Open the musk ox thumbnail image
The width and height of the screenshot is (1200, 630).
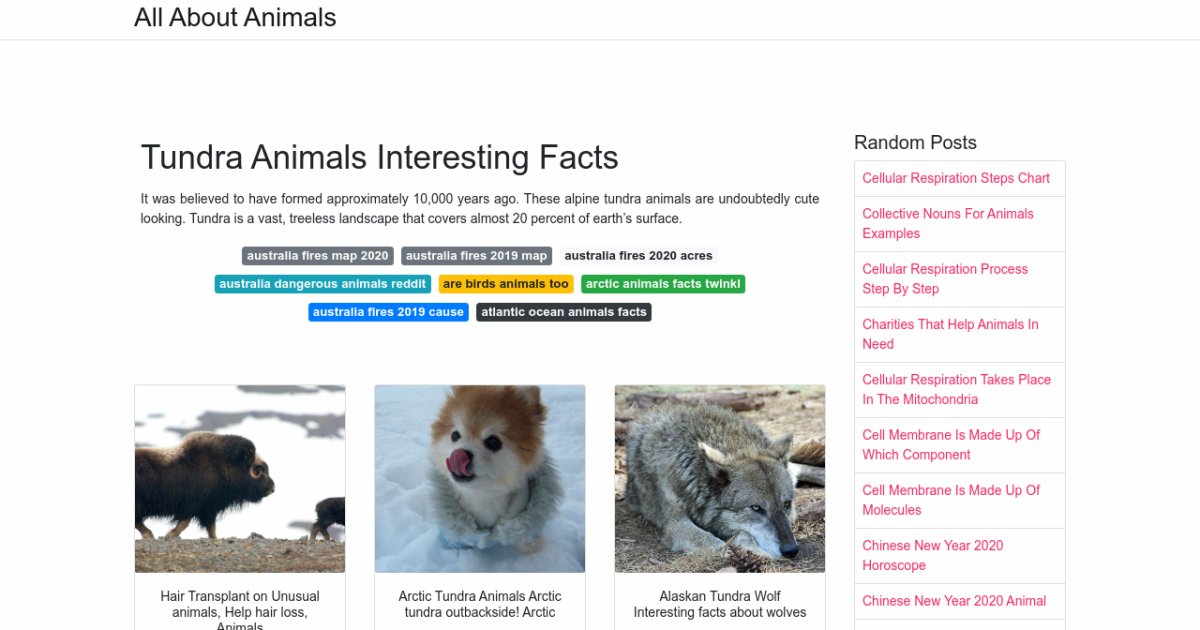240,479
